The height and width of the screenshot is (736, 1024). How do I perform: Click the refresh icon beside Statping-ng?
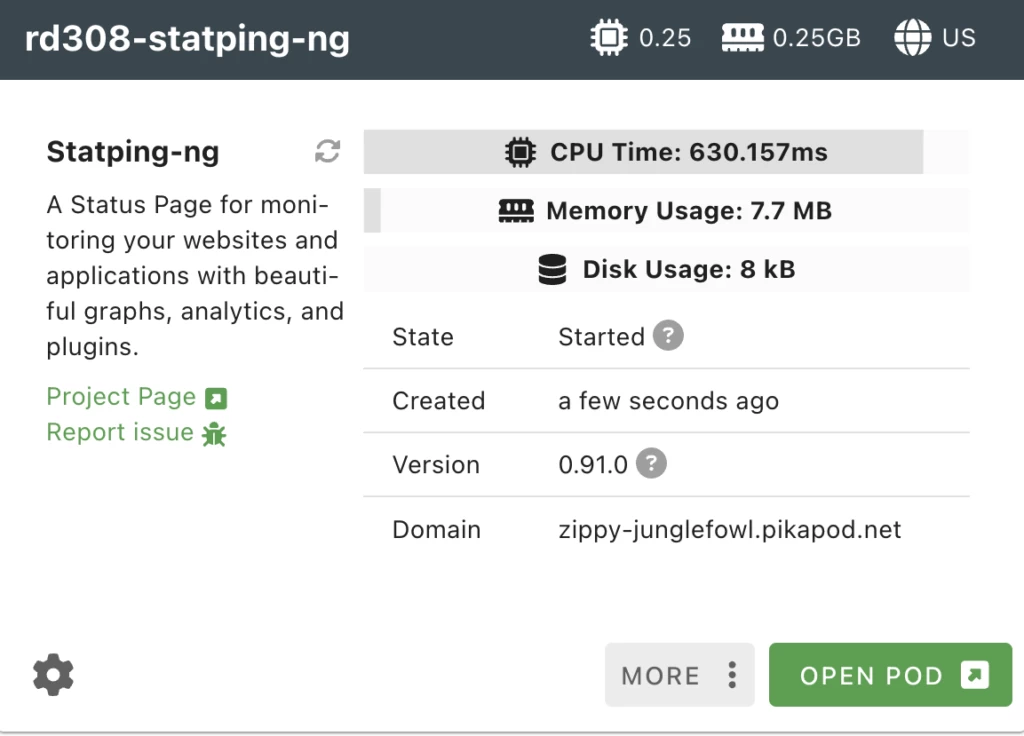(x=328, y=152)
